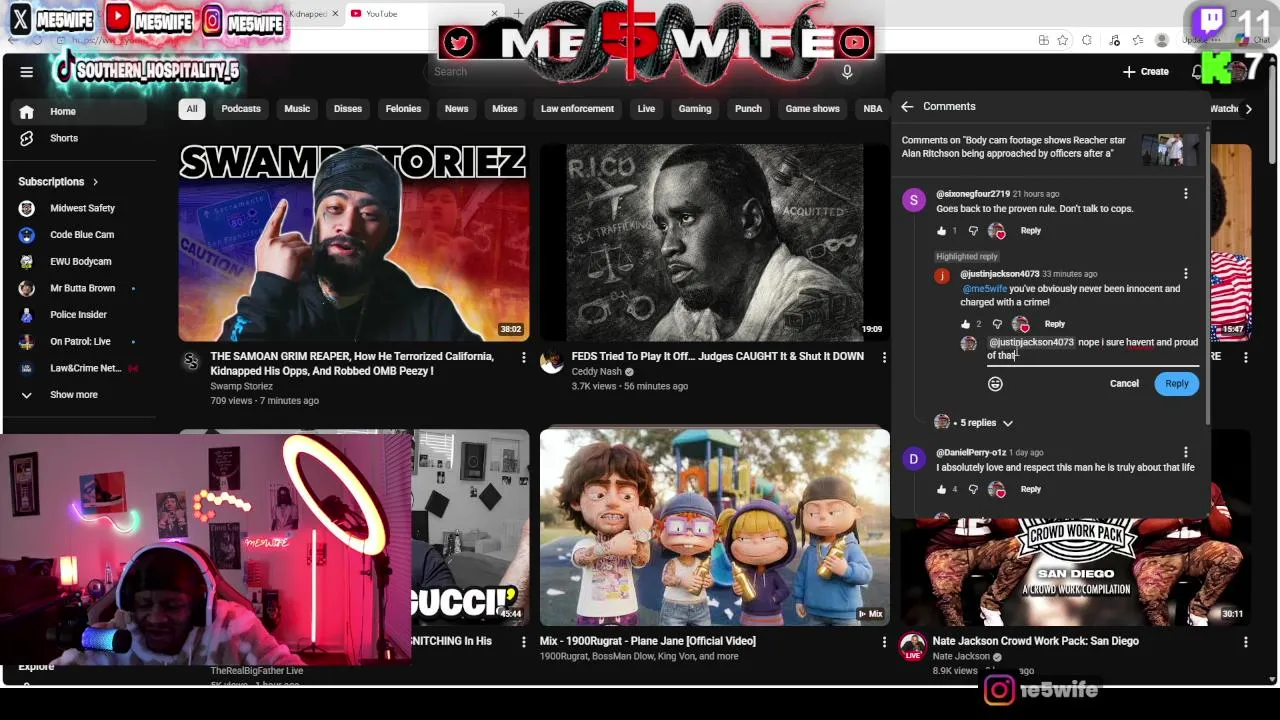Select the Music filter chip
The width and height of the screenshot is (1280, 720).
(297, 109)
